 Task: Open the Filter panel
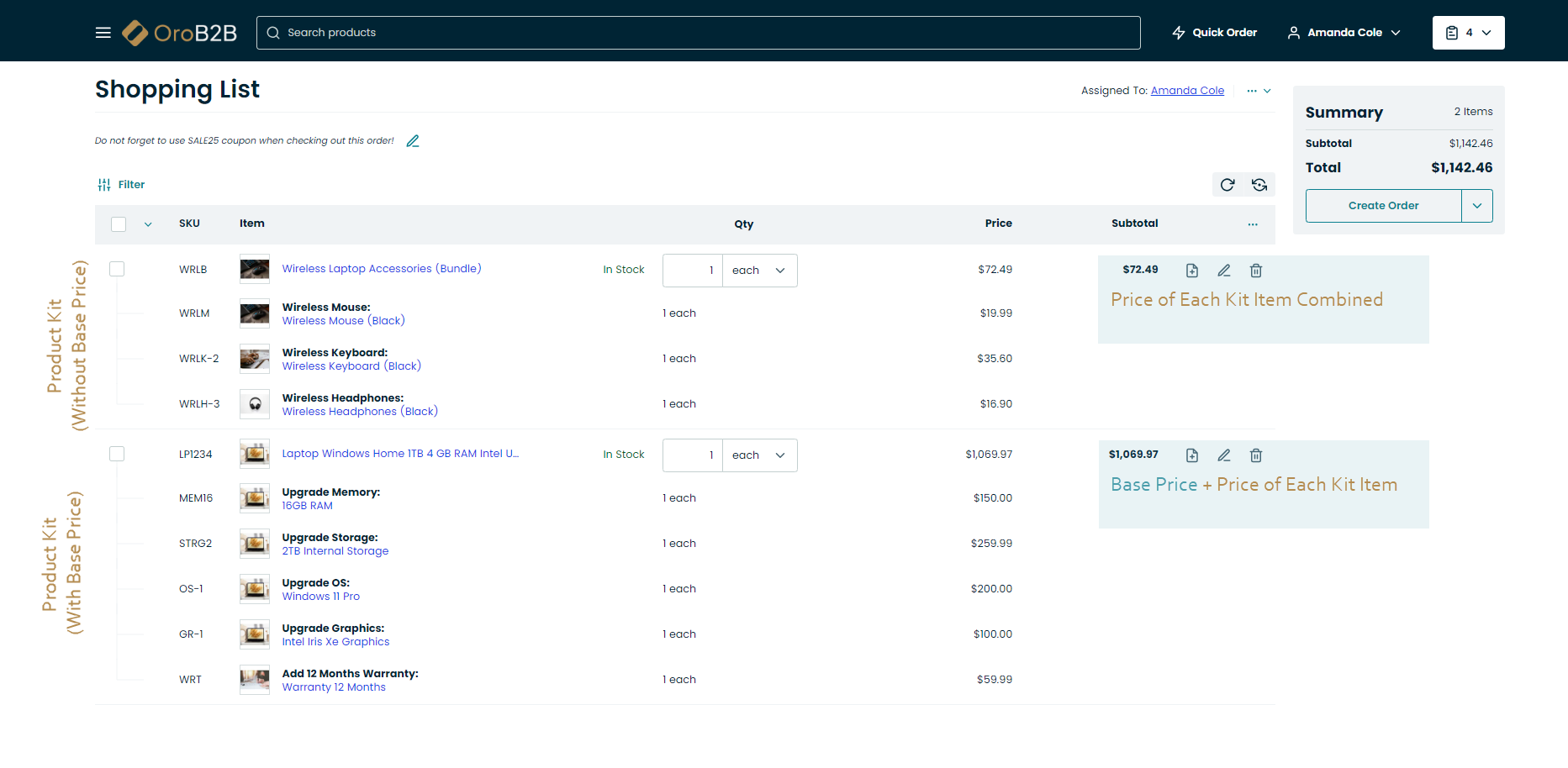point(121,185)
